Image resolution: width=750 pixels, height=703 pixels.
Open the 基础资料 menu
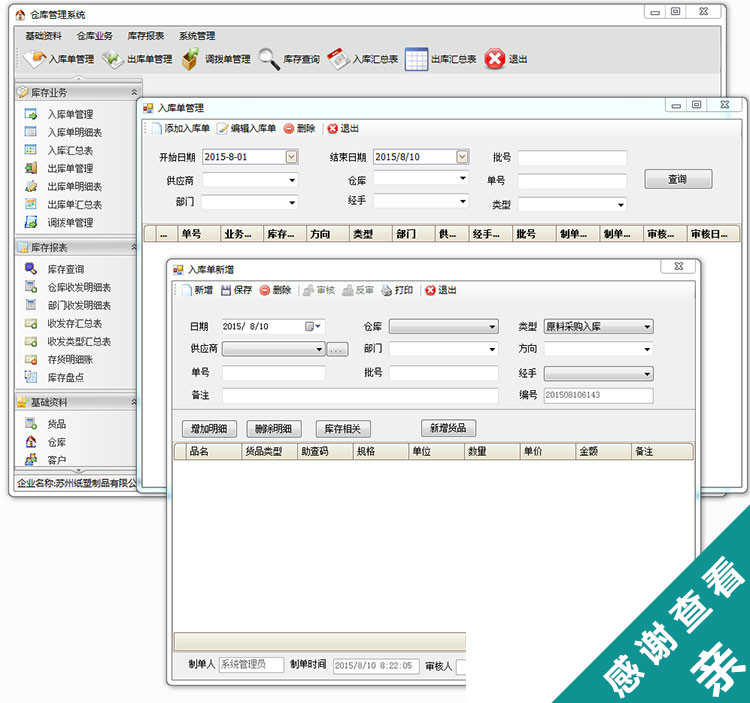tap(44, 36)
